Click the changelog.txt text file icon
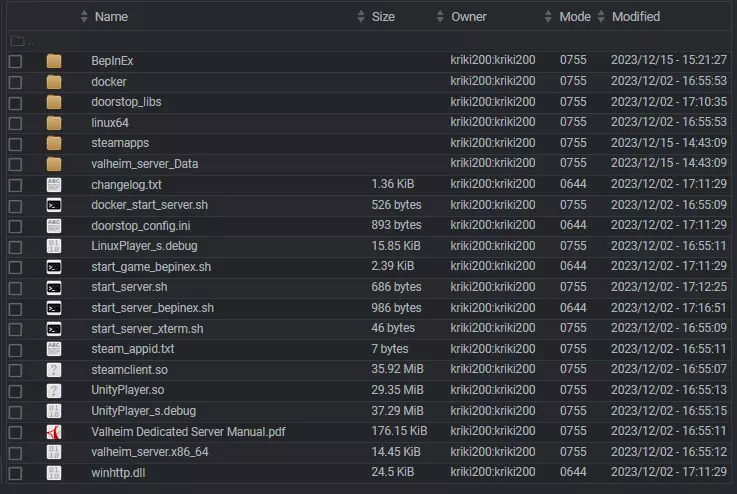Viewport: 737px width, 494px height. 54,185
